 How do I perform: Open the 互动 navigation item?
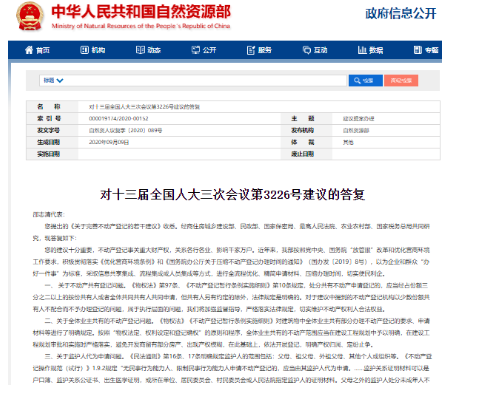coord(315,50)
